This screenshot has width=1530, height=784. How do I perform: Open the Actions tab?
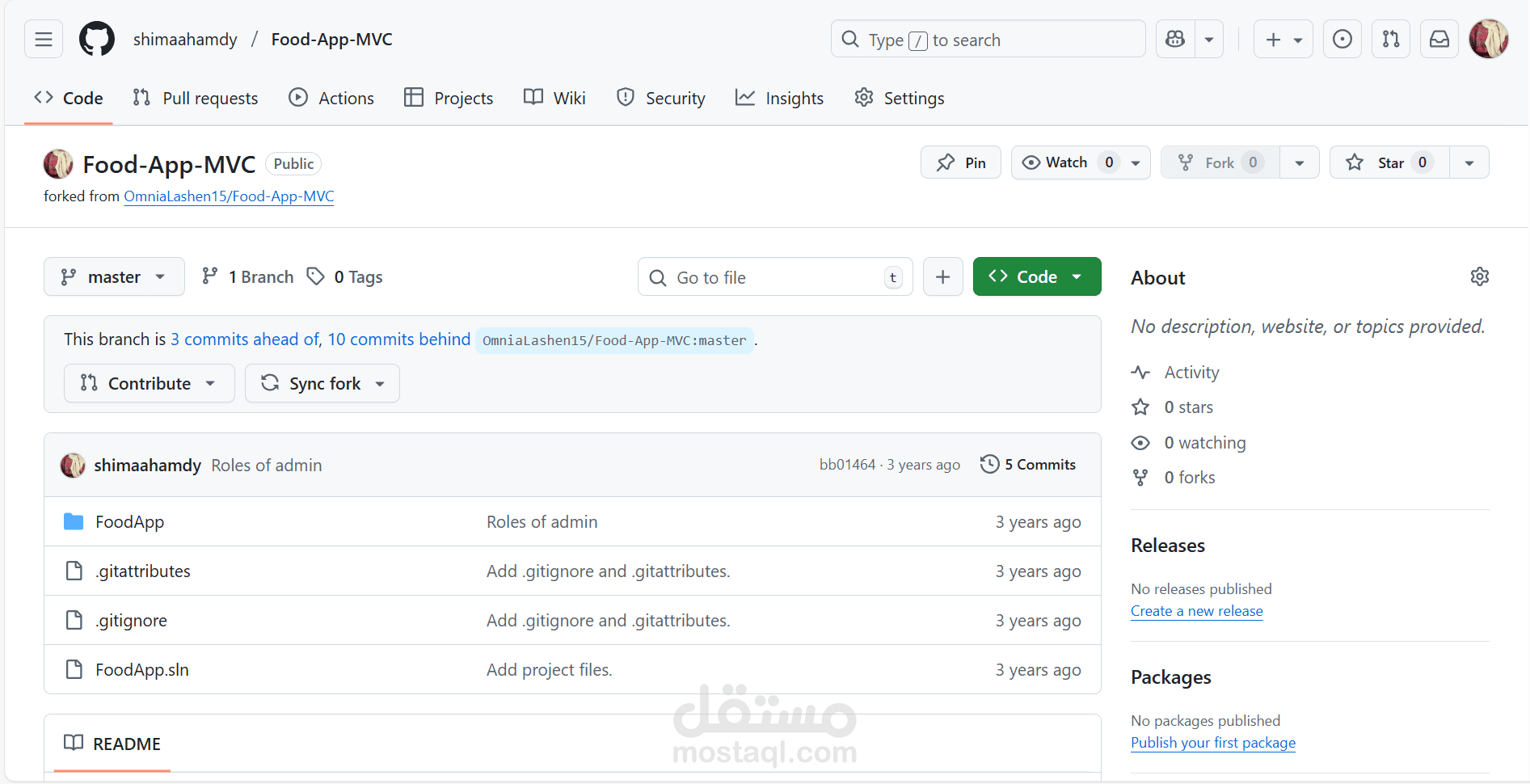331,98
